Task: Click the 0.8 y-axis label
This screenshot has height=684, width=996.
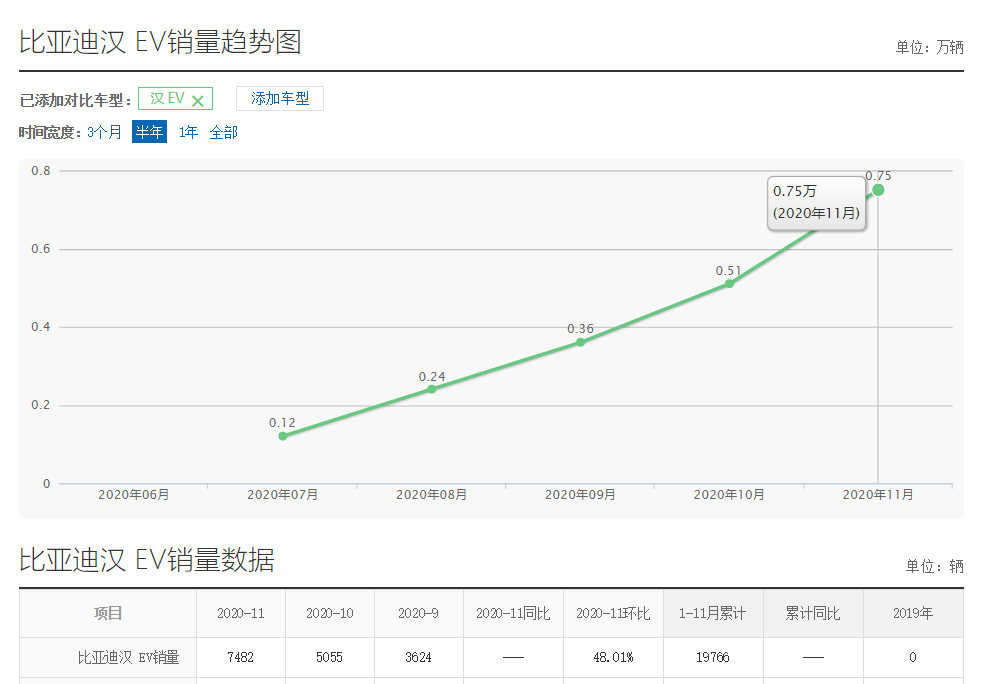Action: coord(41,171)
